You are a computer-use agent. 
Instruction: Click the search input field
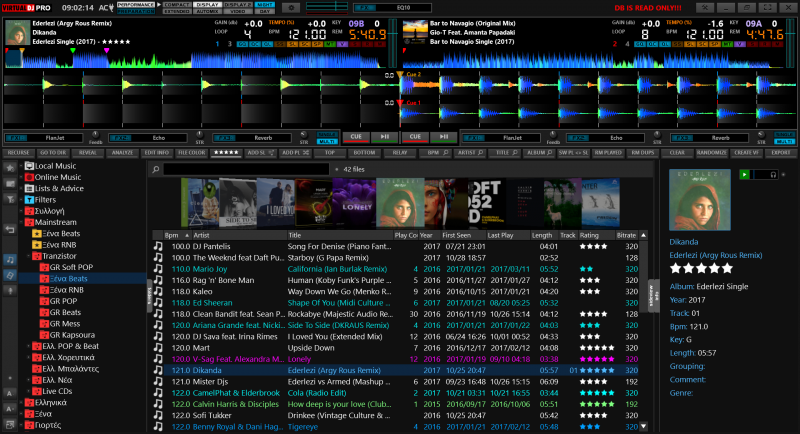(x=246, y=169)
